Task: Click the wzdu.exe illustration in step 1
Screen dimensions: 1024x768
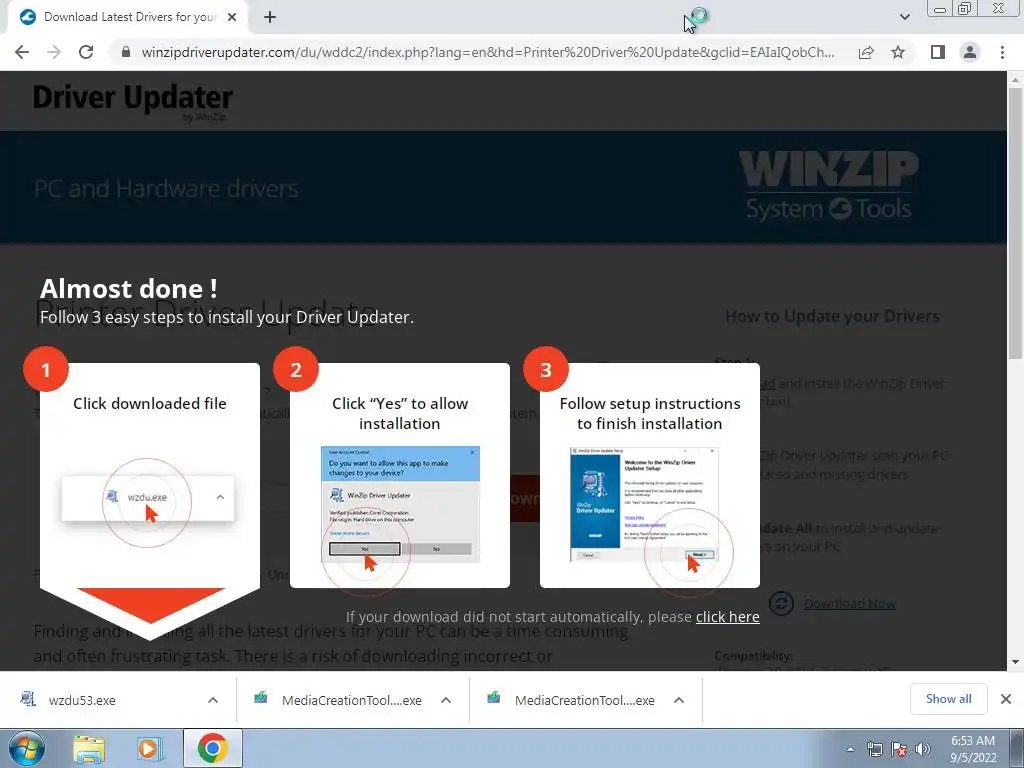Action: (x=148, y=498)
